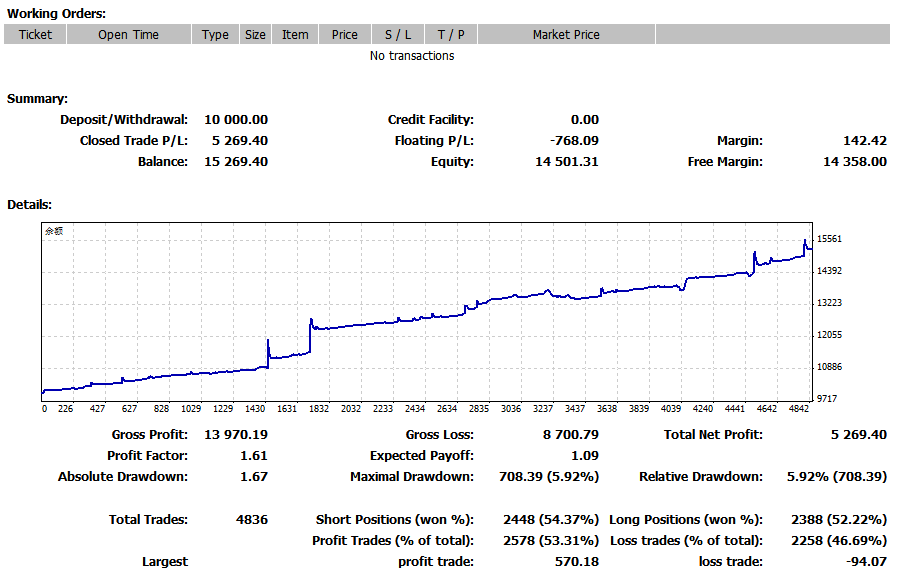The width and height of the screenshot is (901, 574).
Task: Select the Deposit/Withdrawal value 10 000.00
Action: click(236, 120)
